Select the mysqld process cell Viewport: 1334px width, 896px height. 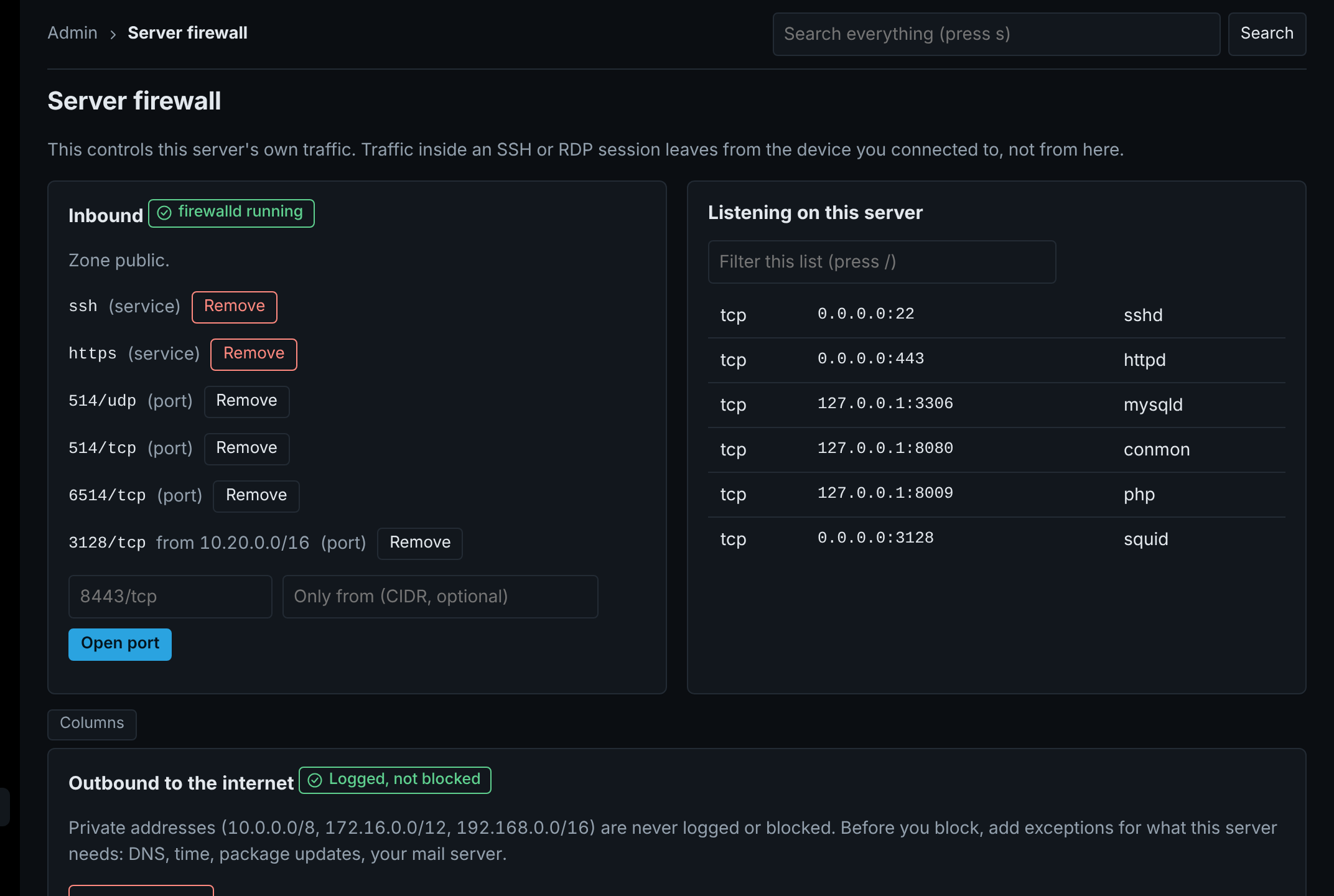(1153, 405)
